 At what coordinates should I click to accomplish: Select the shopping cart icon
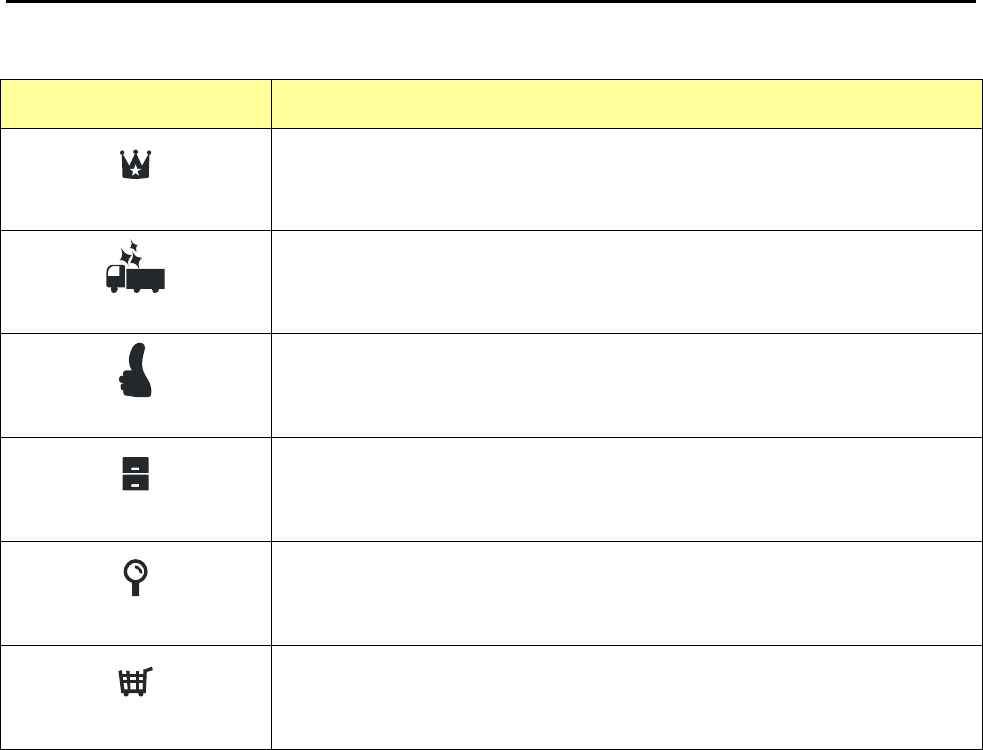tap(135, 682)
